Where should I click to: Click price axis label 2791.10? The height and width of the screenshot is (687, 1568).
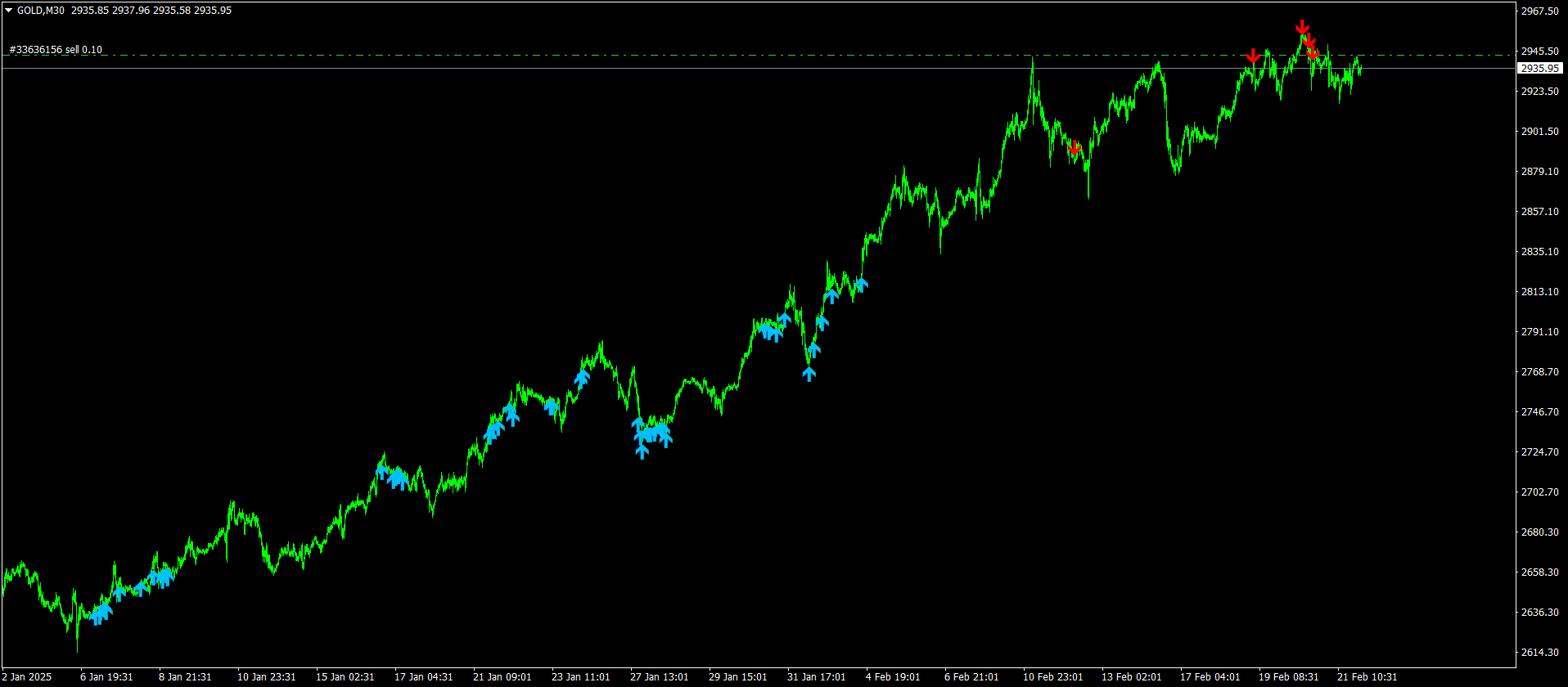pyautogui.click(x=1539, y=332)
